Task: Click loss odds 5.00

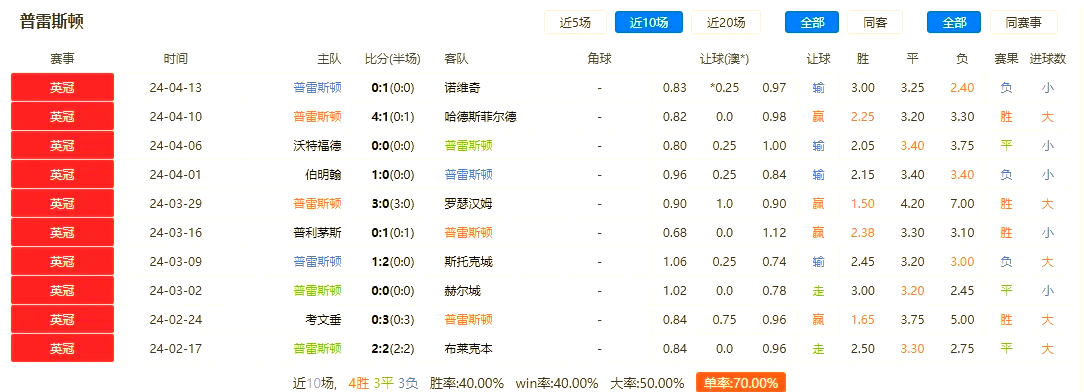Action: click(x=962, y=320)
